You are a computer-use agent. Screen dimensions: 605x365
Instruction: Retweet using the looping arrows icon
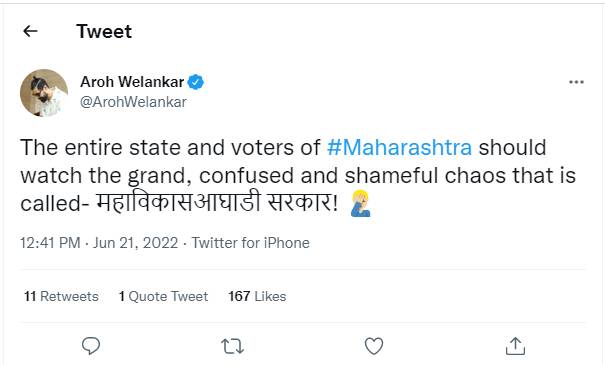click(232, 346)
